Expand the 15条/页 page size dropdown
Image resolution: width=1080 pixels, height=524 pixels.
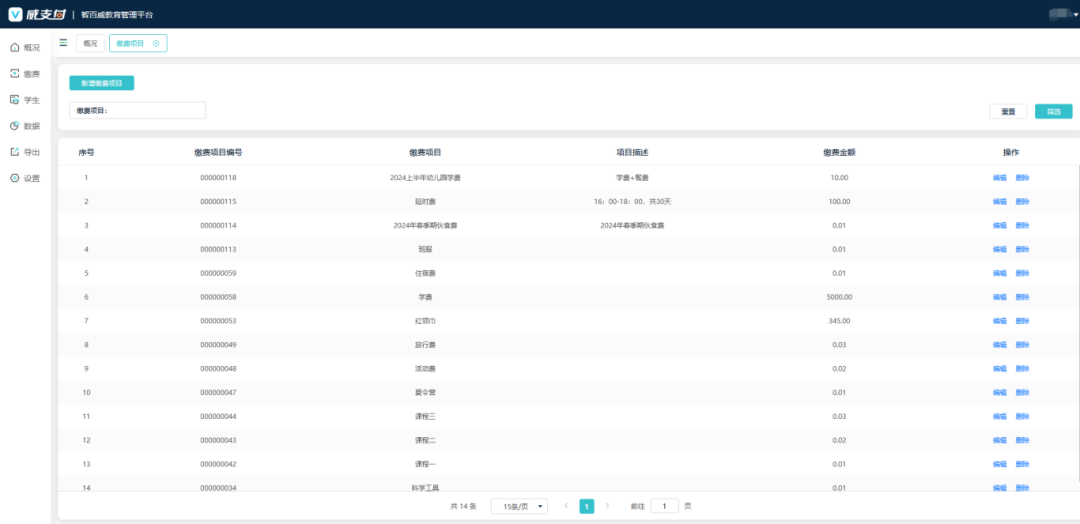tap(519, 506)
